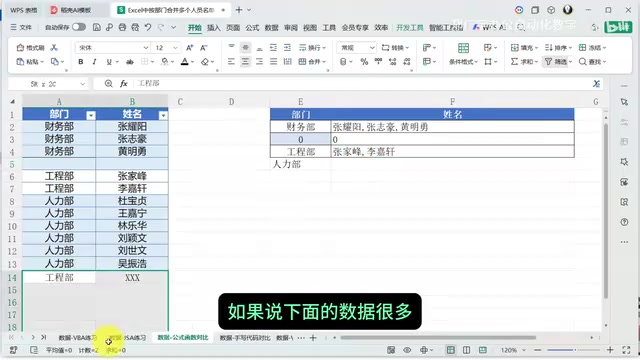Toggle the 自动保存 auto-save switch
Viewport: 640px width, 360px height.
pyautogui.click(x=79, y=27)
